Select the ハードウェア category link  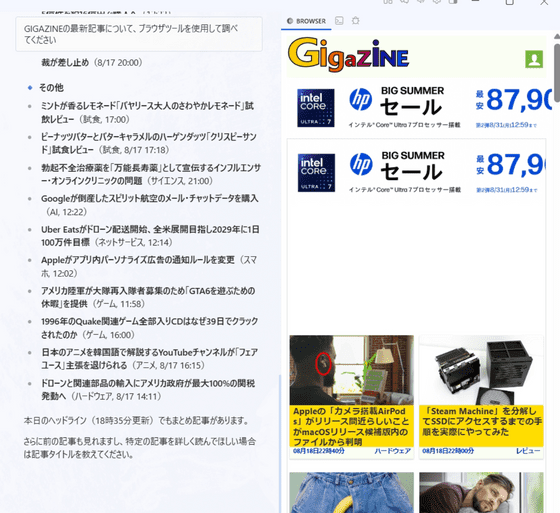pos(392,451)
